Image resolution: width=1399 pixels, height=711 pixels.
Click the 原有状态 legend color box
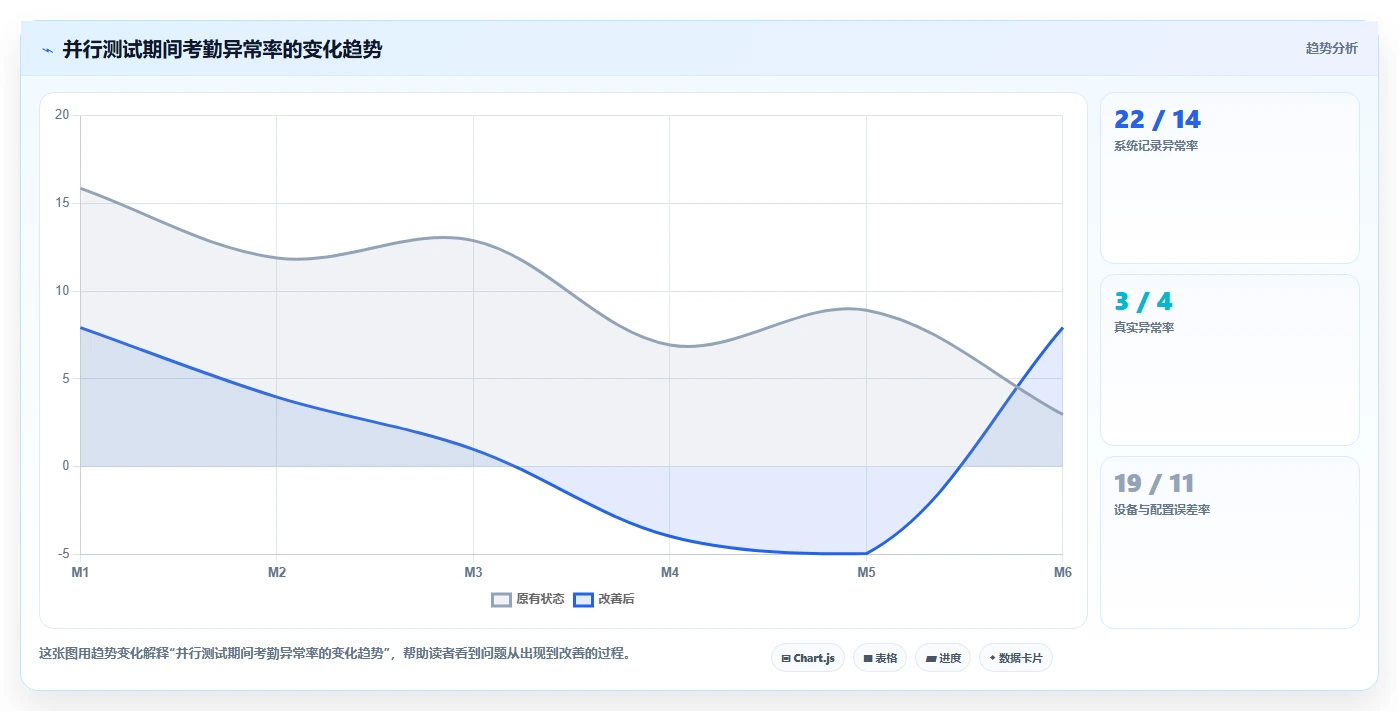pyautogui.click(x=501, y=600)
